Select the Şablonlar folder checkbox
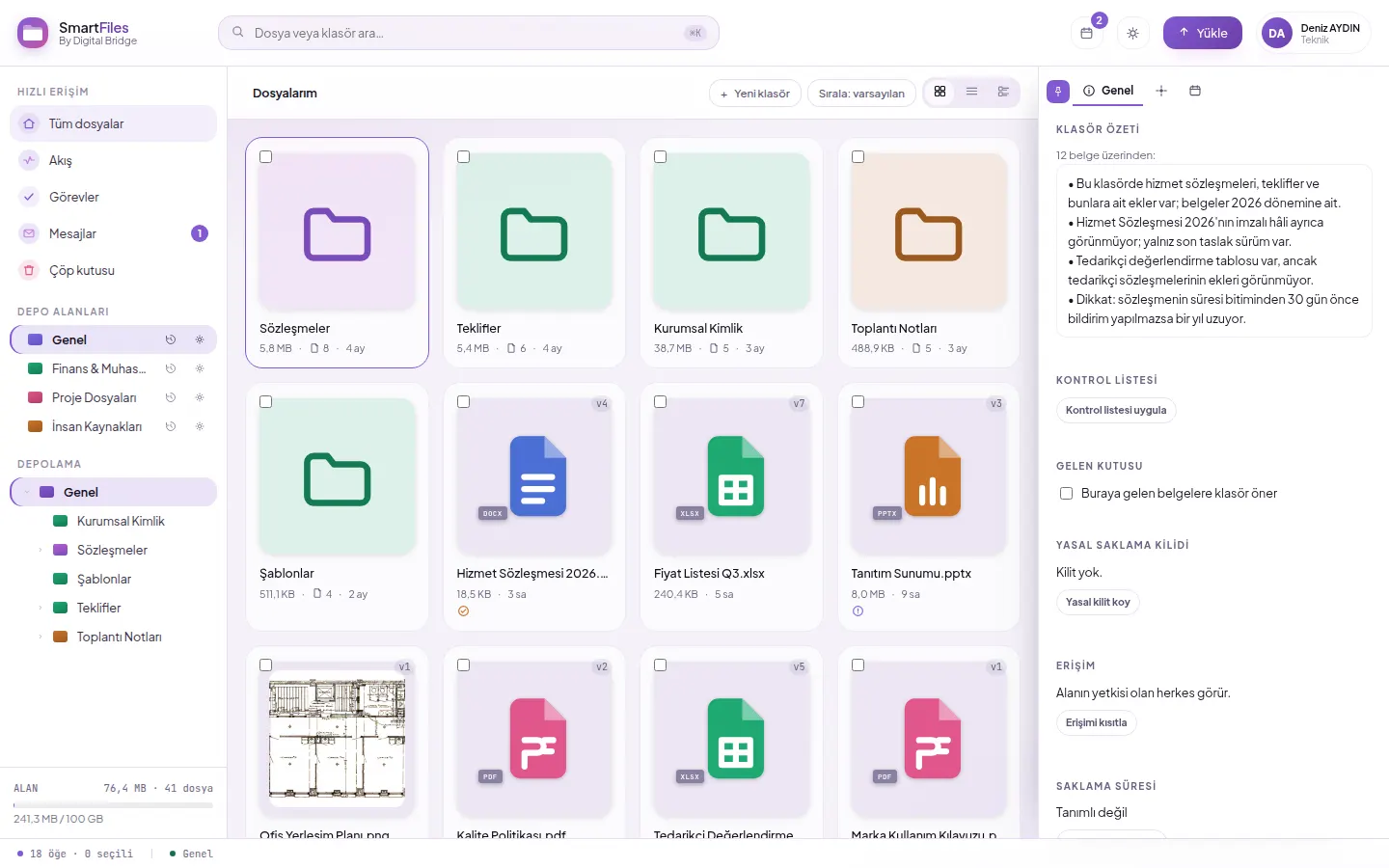The height and width of the screenshot is (868, 1389). click(266, 402)
